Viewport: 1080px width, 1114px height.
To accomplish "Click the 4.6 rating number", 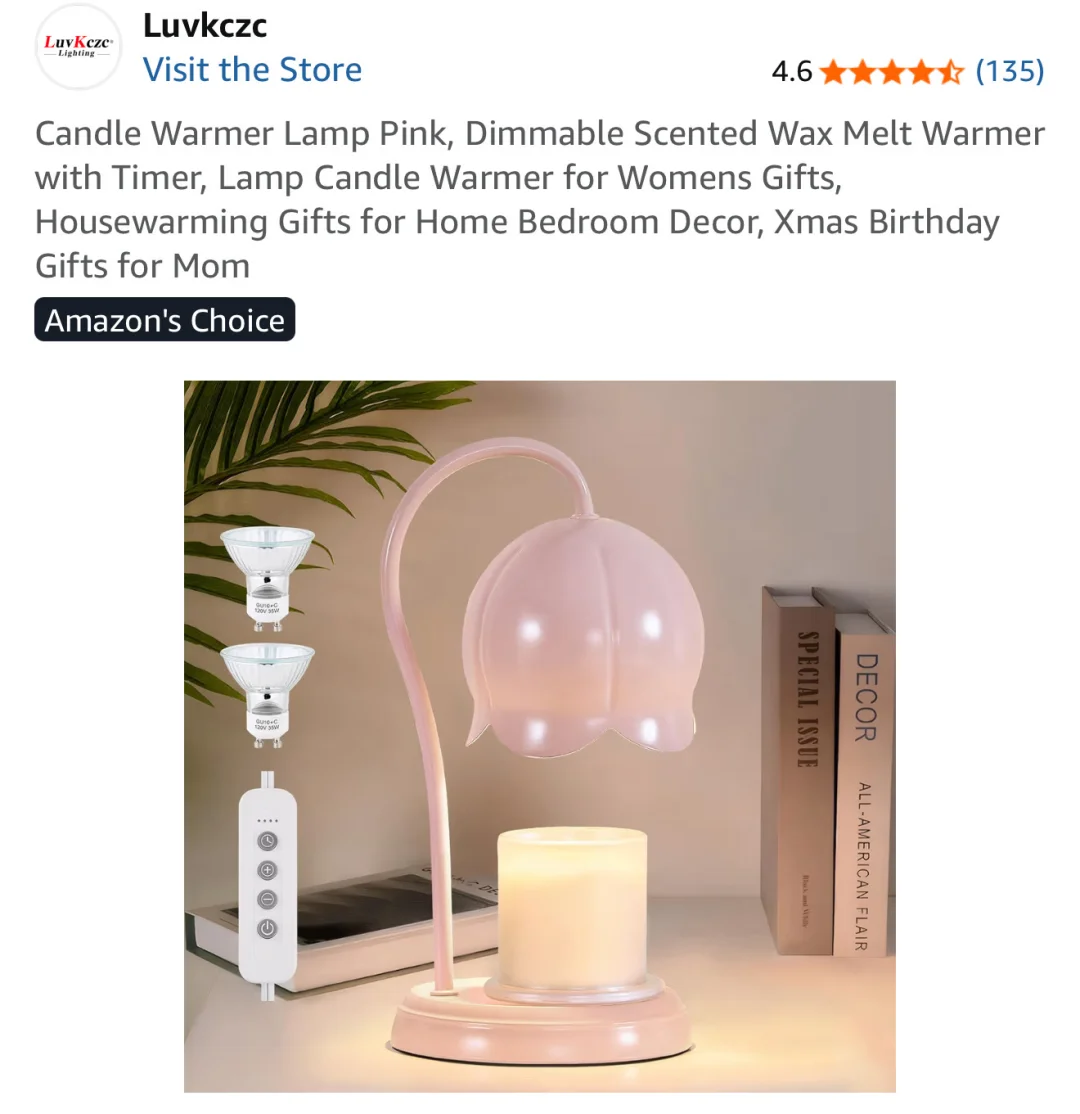I will tap(792, 72).
